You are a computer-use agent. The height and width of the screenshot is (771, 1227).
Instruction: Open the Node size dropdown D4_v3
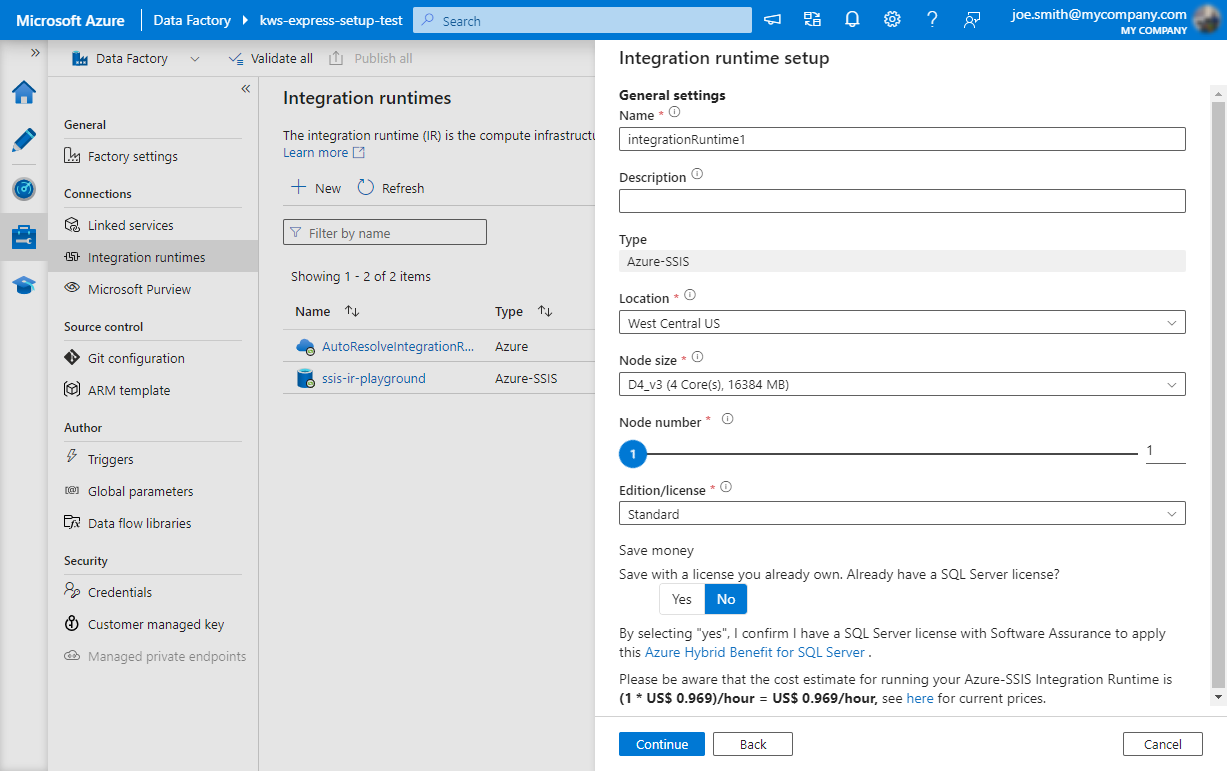coord(902,384)
